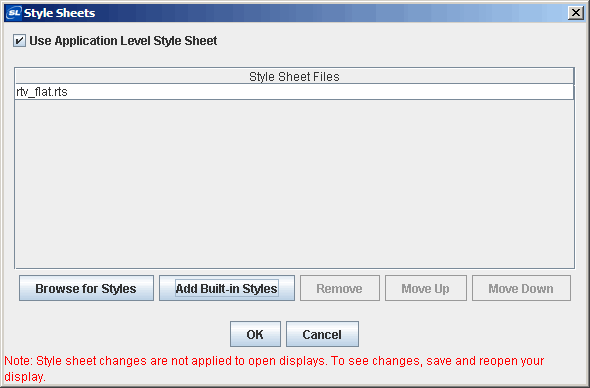Click the 'Style Sheets' title bar text
This screenshot has width=590, height=388.
point(59,13)
